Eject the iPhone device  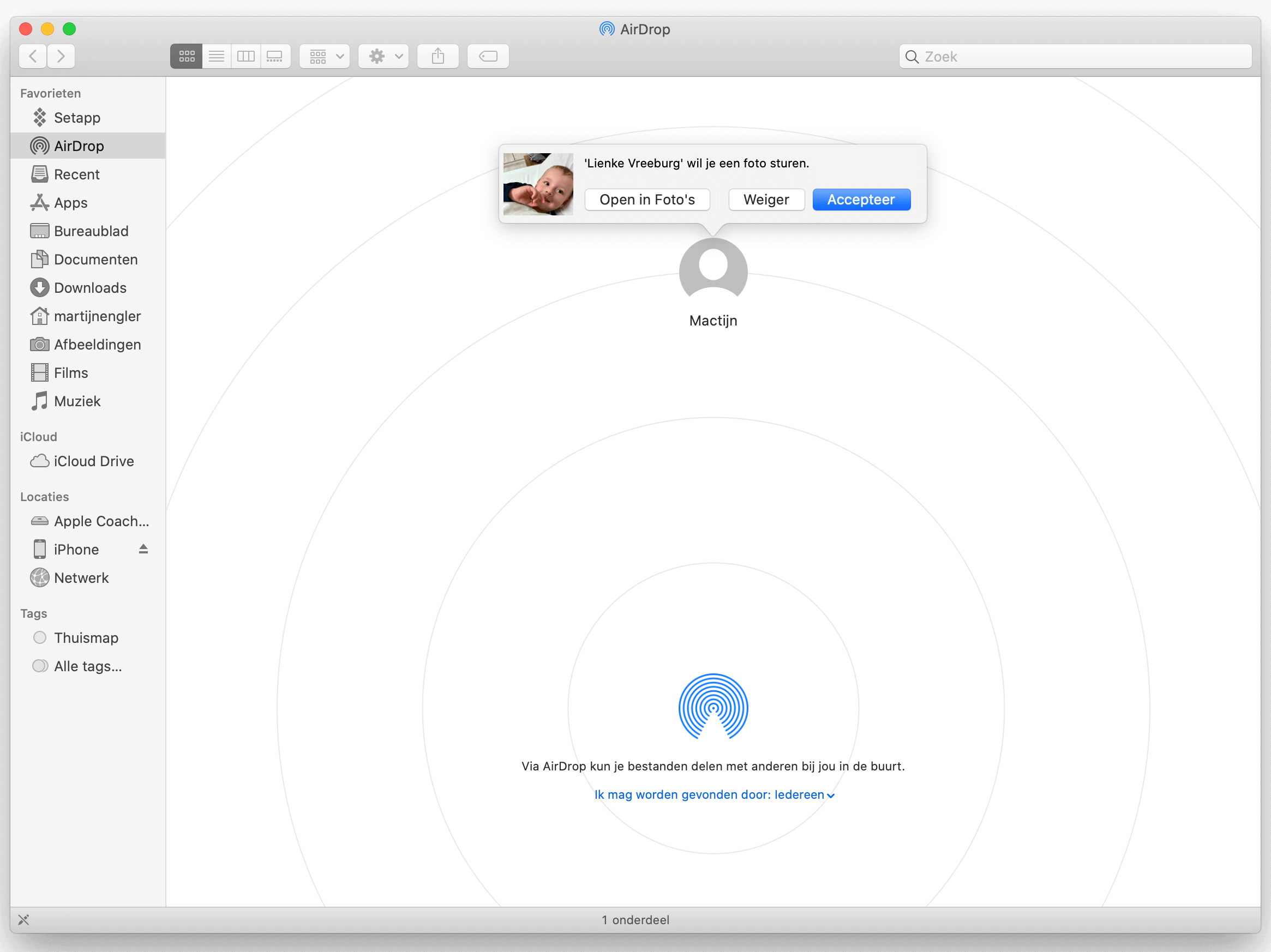click(143, 550)
